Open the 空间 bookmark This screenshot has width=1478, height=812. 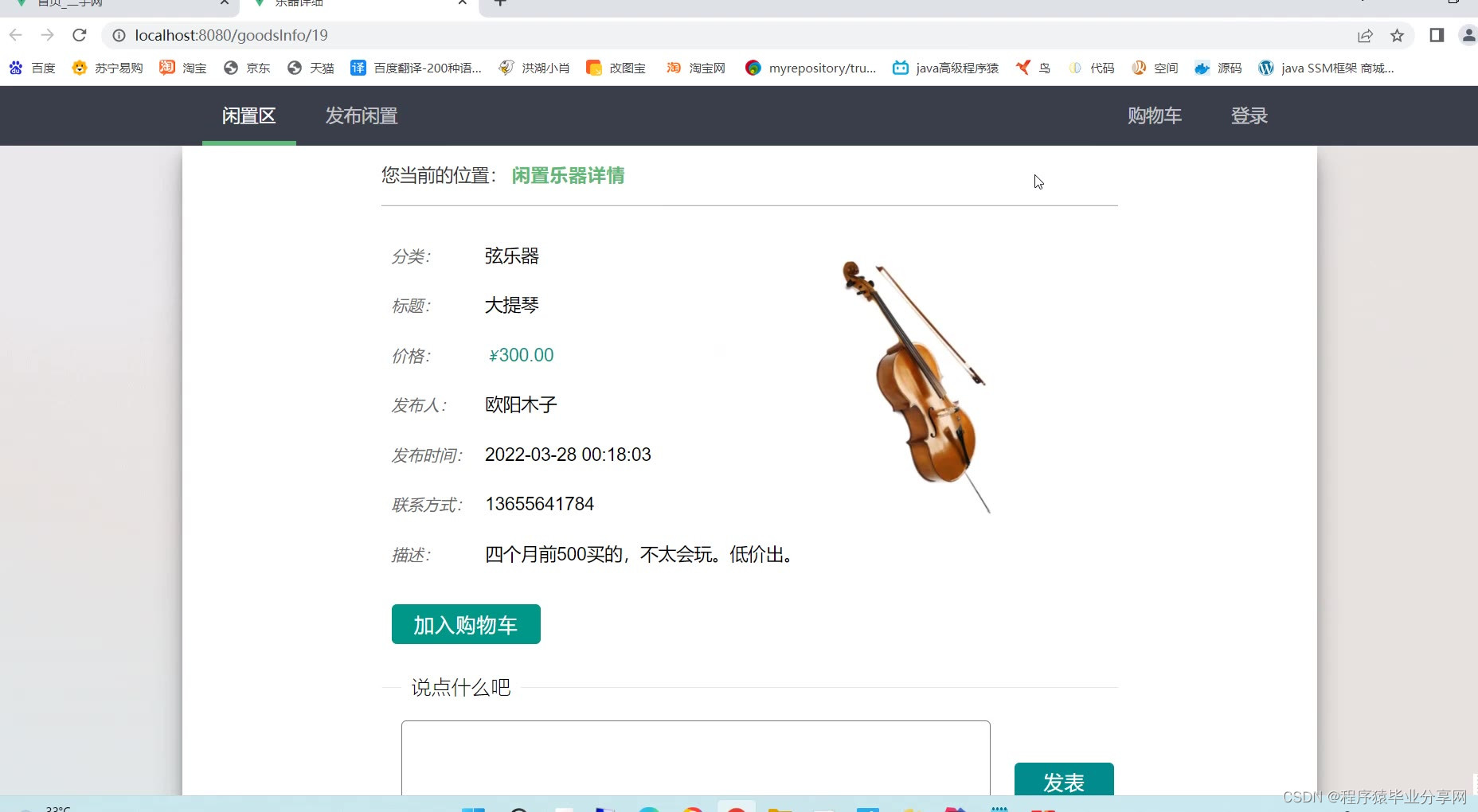click(1155, 68)
